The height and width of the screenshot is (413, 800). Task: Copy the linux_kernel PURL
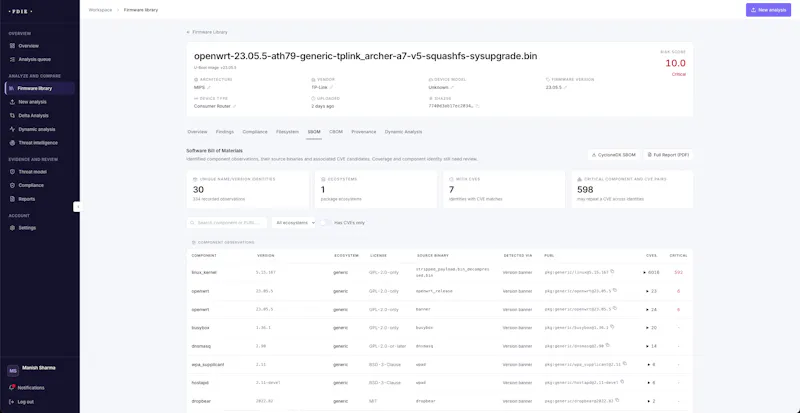pos(612,272)
